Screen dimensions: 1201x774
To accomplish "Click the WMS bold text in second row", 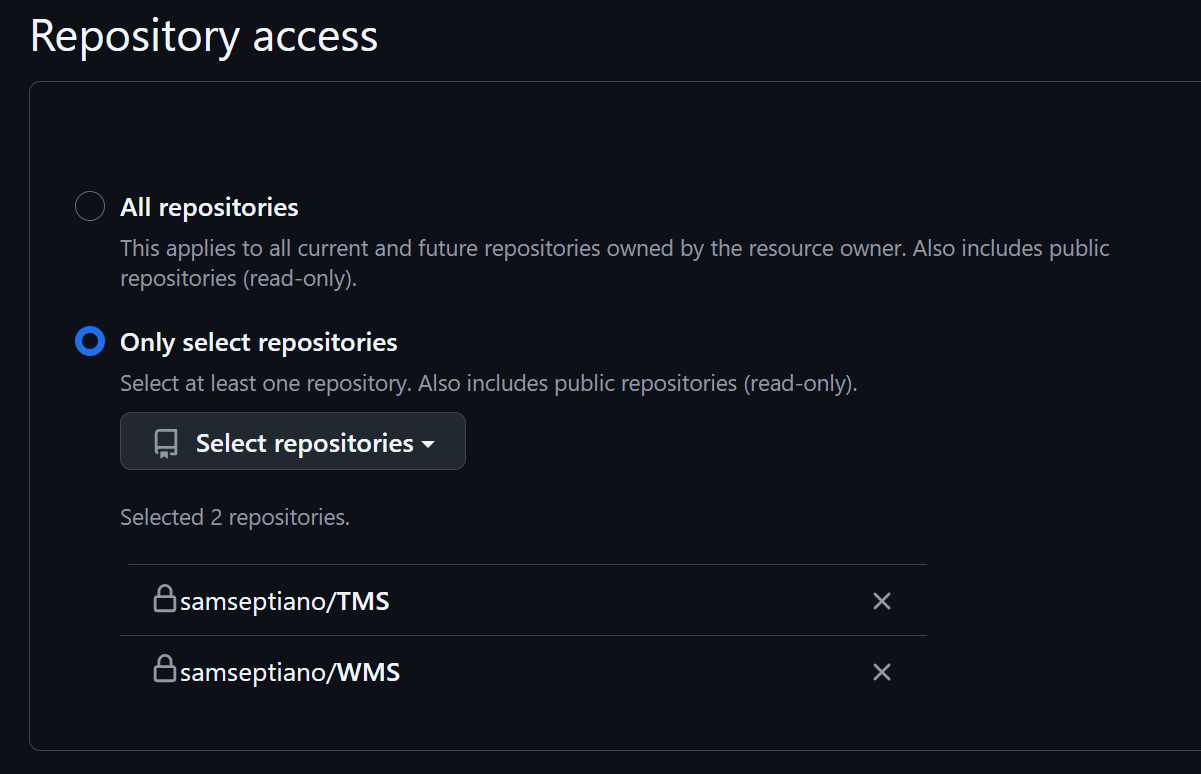I will [369, 672].
